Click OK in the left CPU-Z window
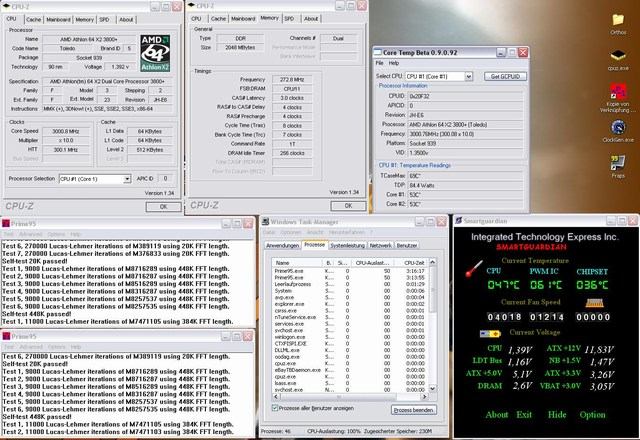 163,207
